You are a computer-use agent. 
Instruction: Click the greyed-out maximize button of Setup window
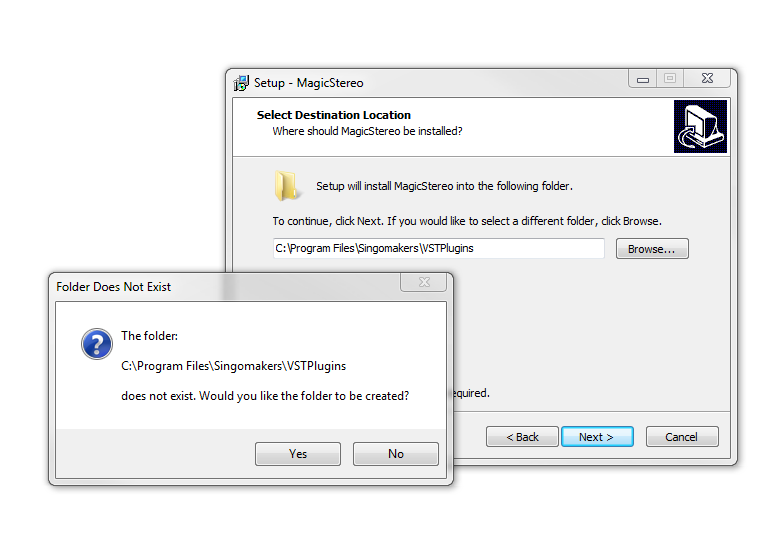click(x=670, y=79)
